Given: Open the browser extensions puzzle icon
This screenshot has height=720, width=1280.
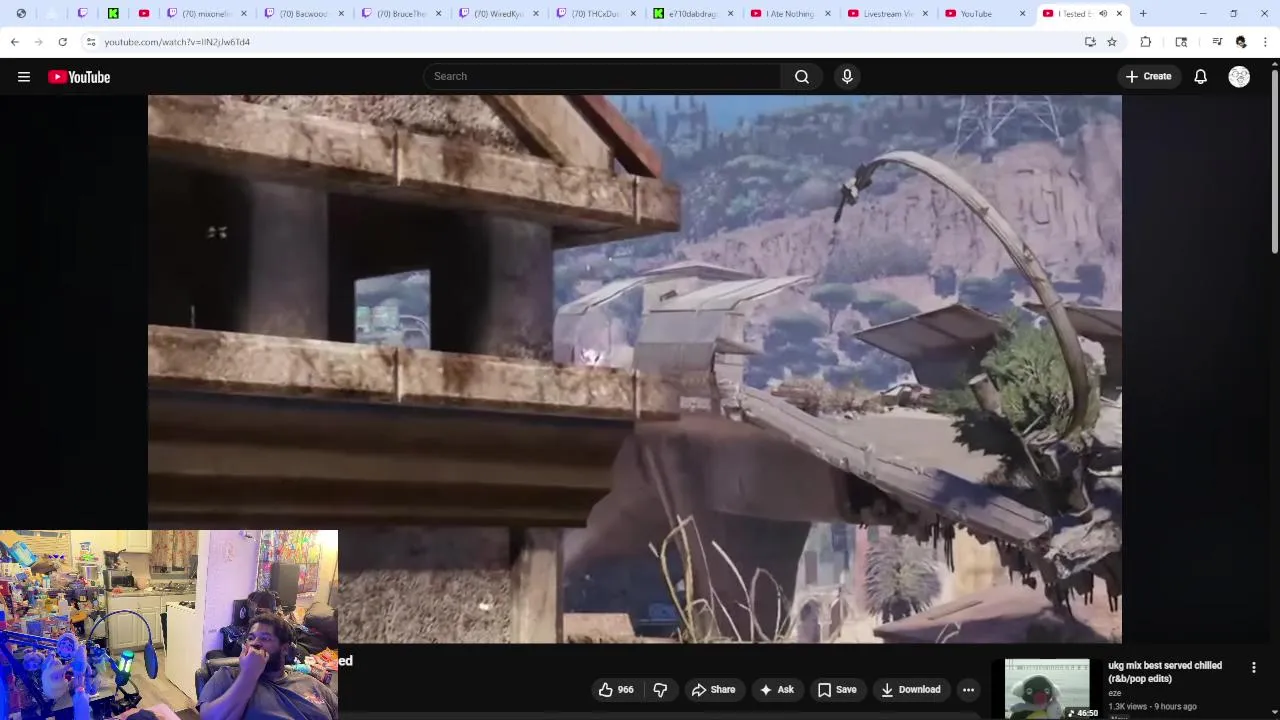Looking at the screenshot, I should click(x=1146, y=42).
